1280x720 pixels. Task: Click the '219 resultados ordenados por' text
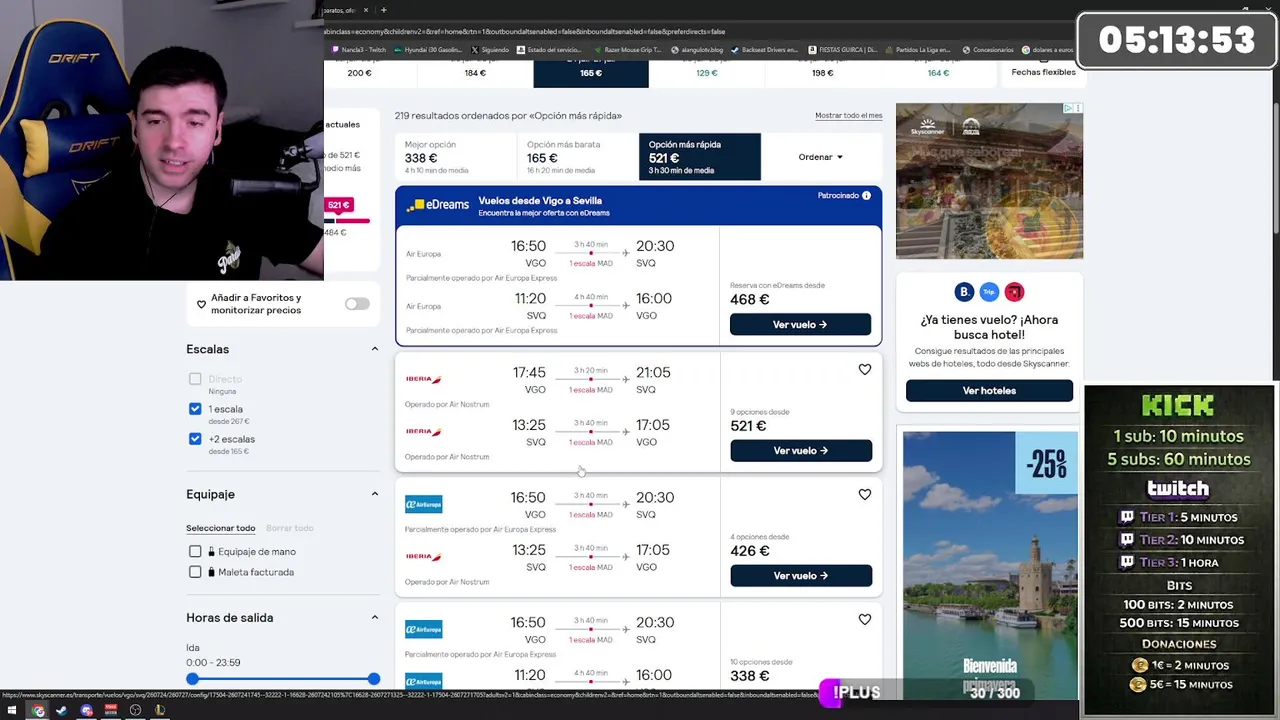point(508,116)
